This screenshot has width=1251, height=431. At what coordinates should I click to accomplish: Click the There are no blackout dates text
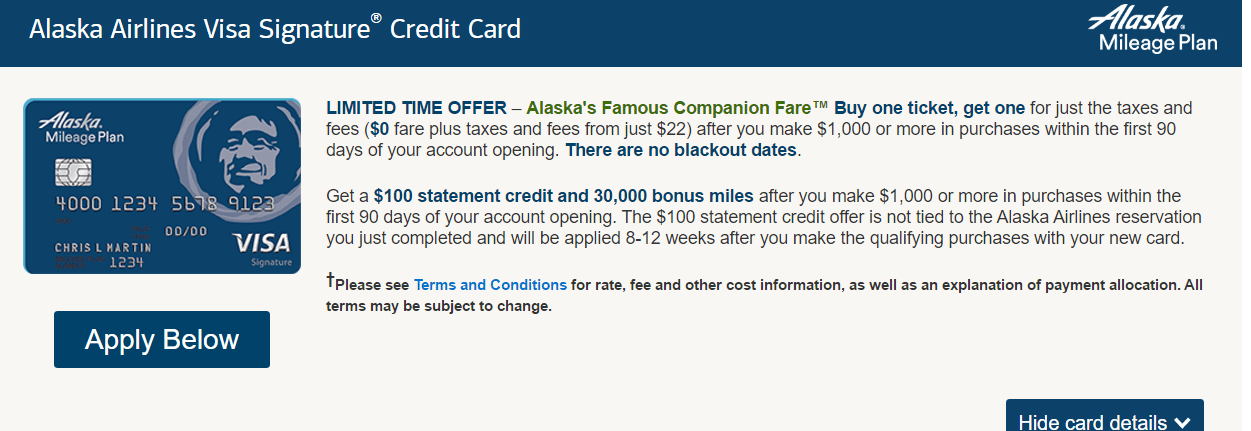click(681, 151)
